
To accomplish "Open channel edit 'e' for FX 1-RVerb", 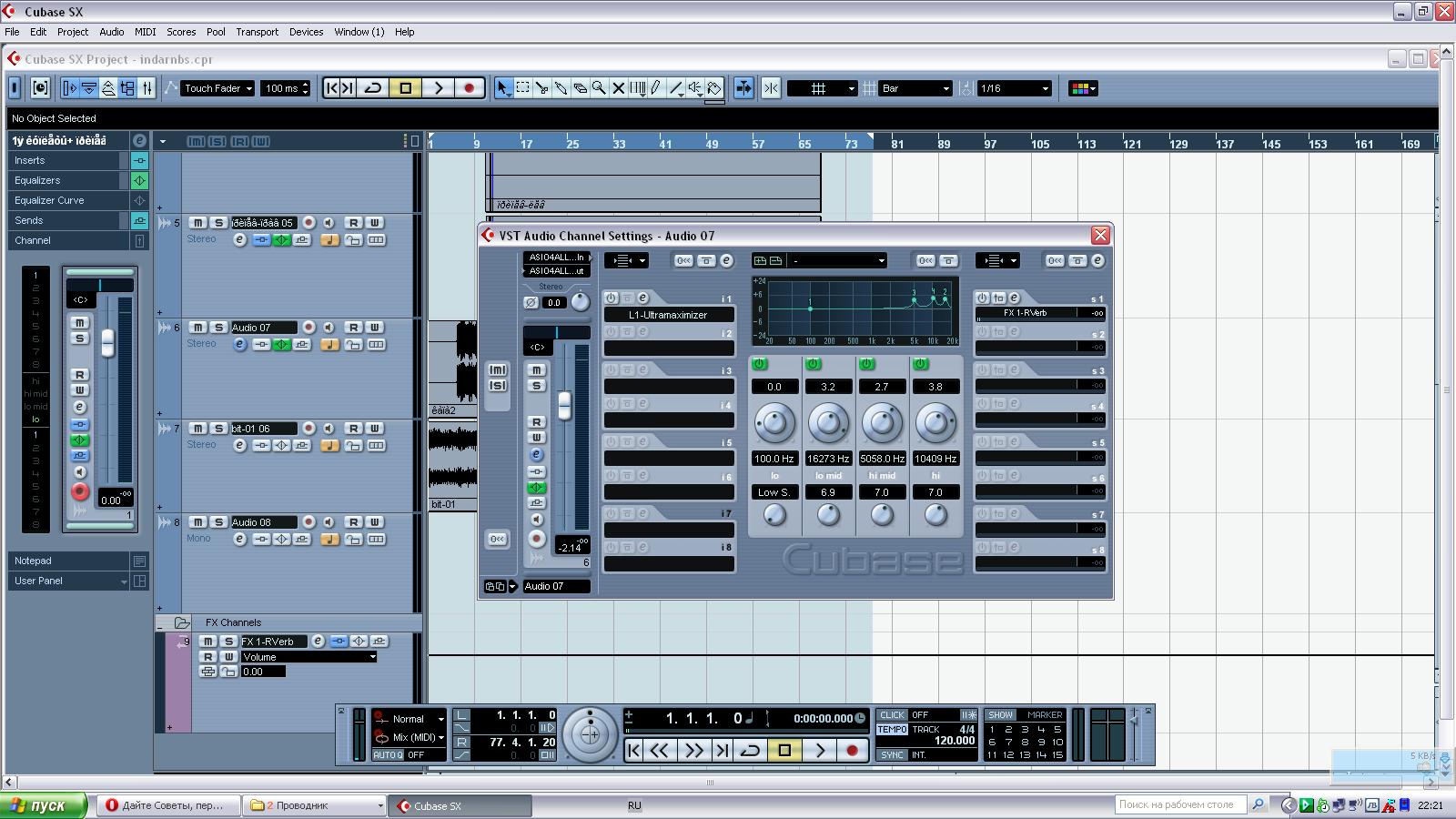I will click(318, 641).
